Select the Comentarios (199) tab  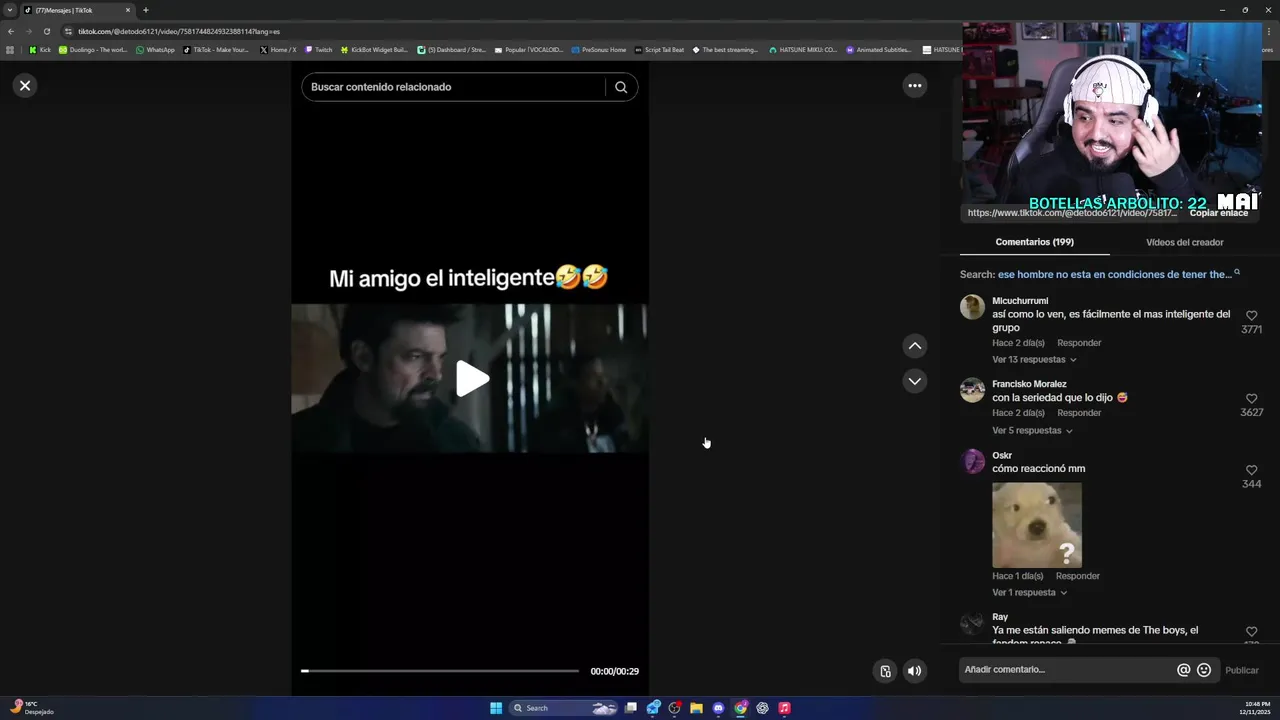click(x=1034, y=242)
